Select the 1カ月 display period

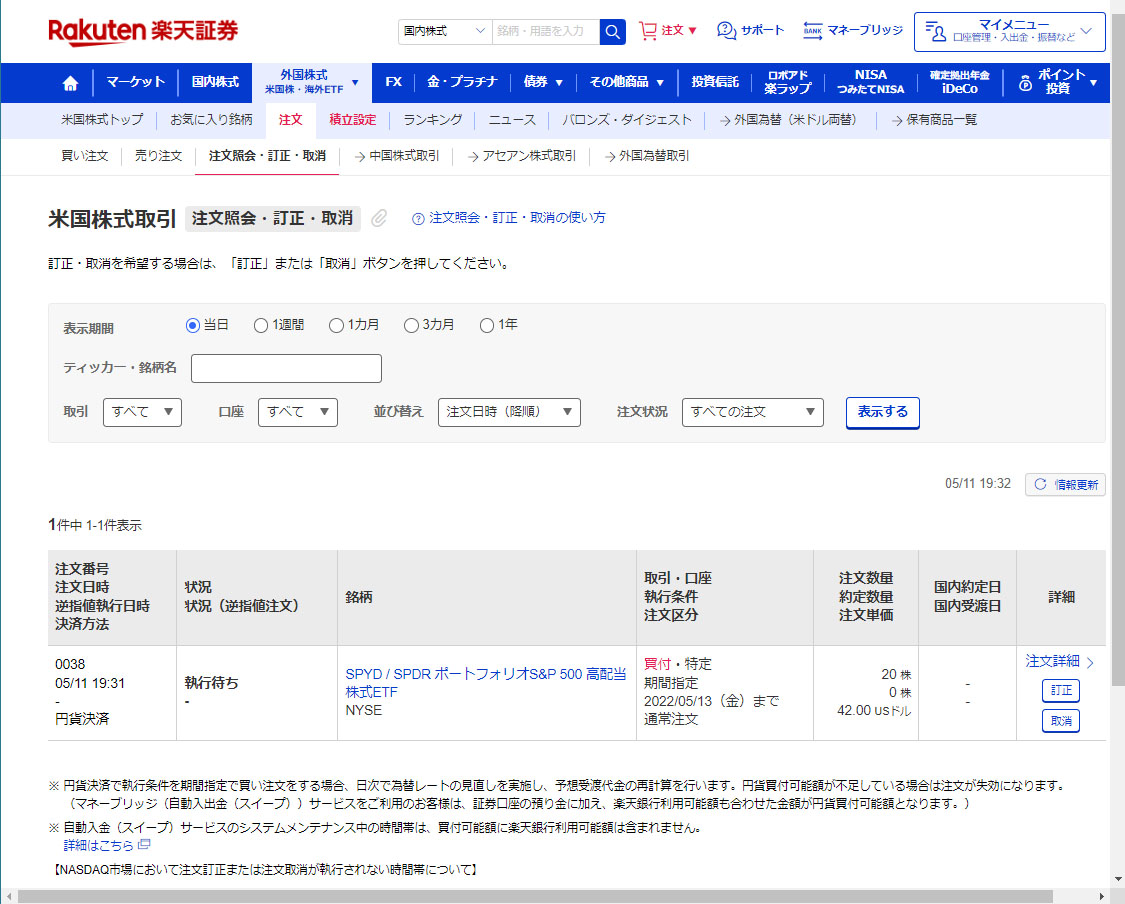coord(337,325)
